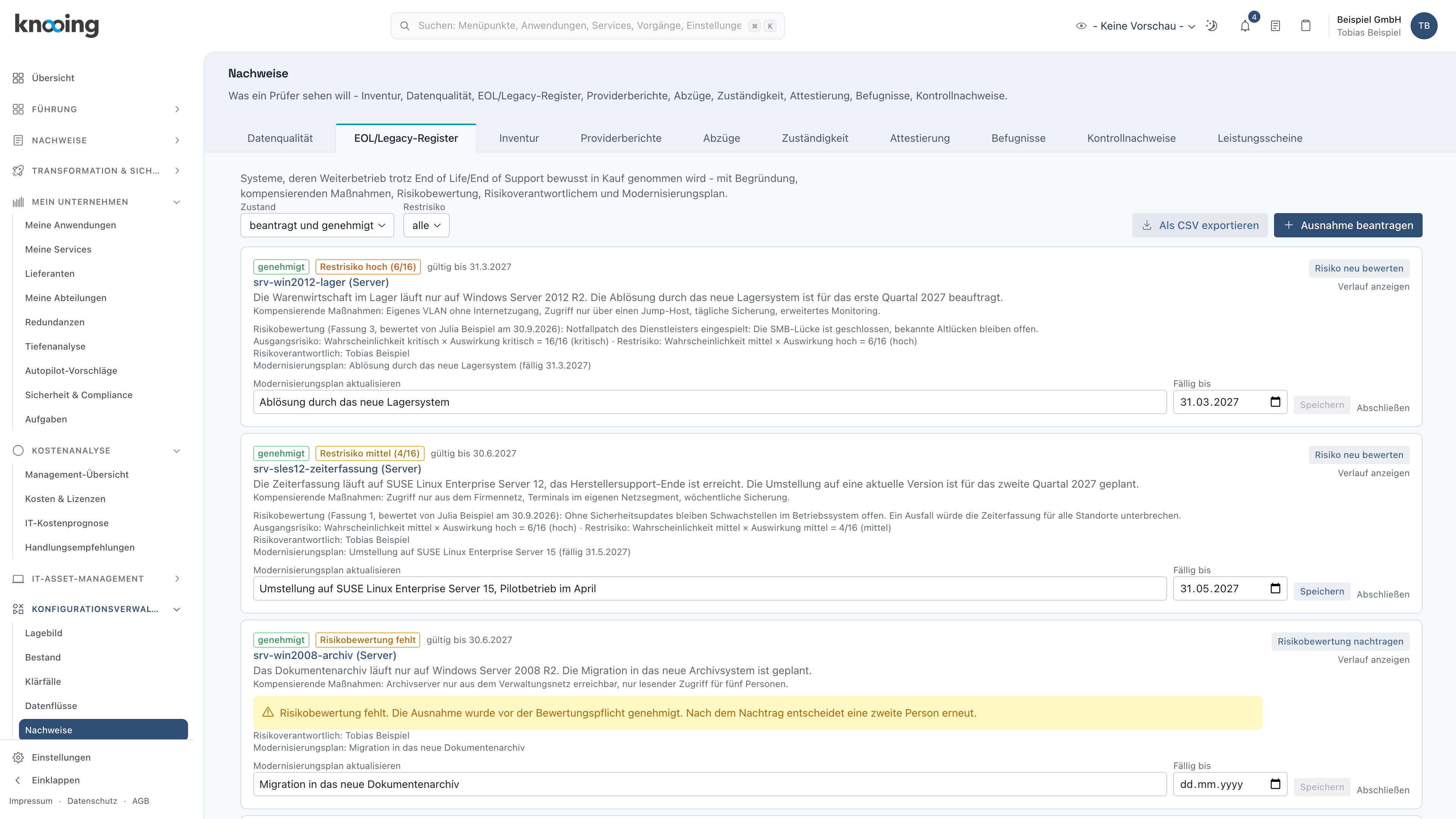Switch to the Inventur tab
Image resolution: width=1456 pixels, height=819 pixels.
519,138
